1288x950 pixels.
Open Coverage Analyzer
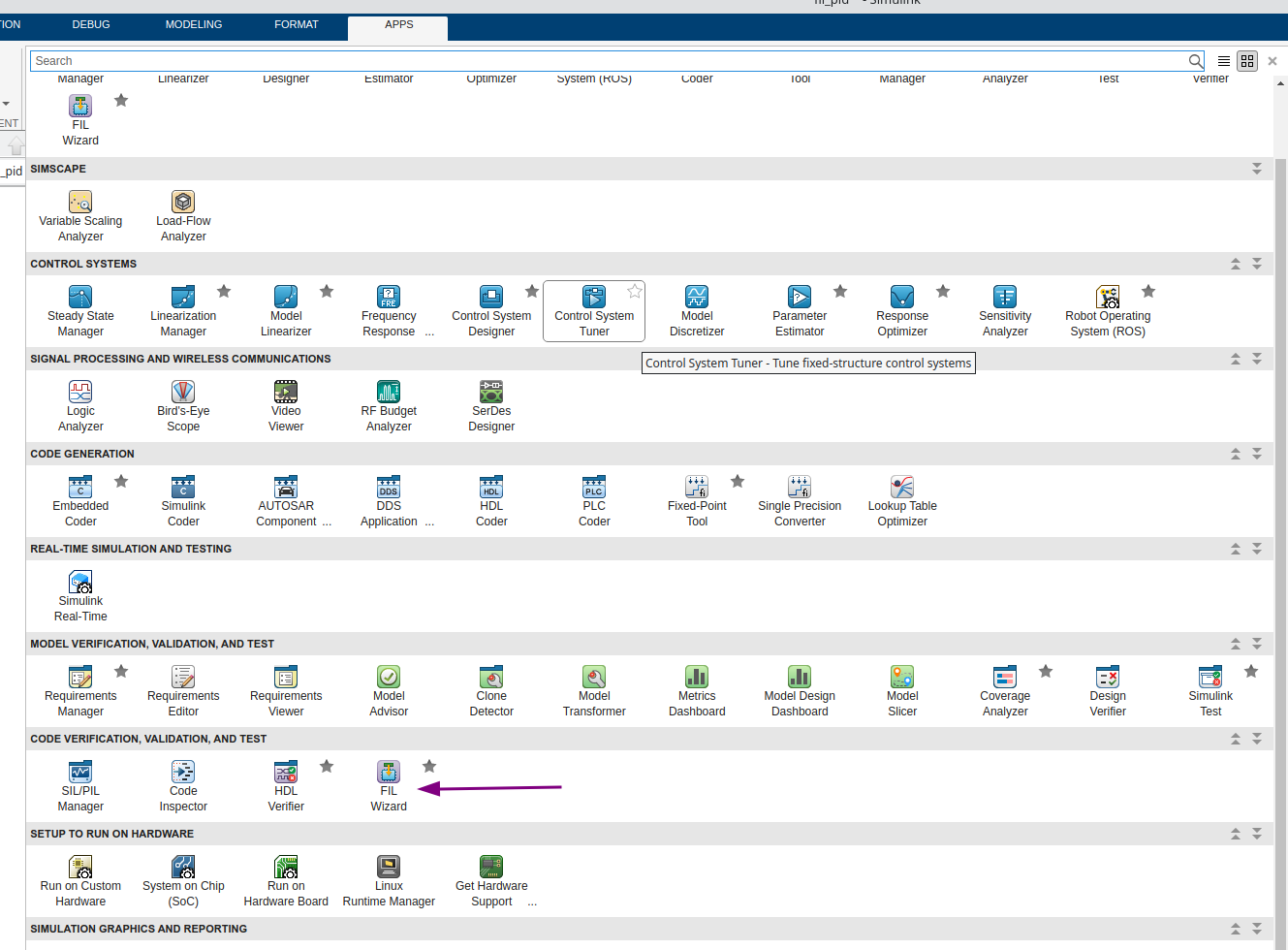point(1005,690)
